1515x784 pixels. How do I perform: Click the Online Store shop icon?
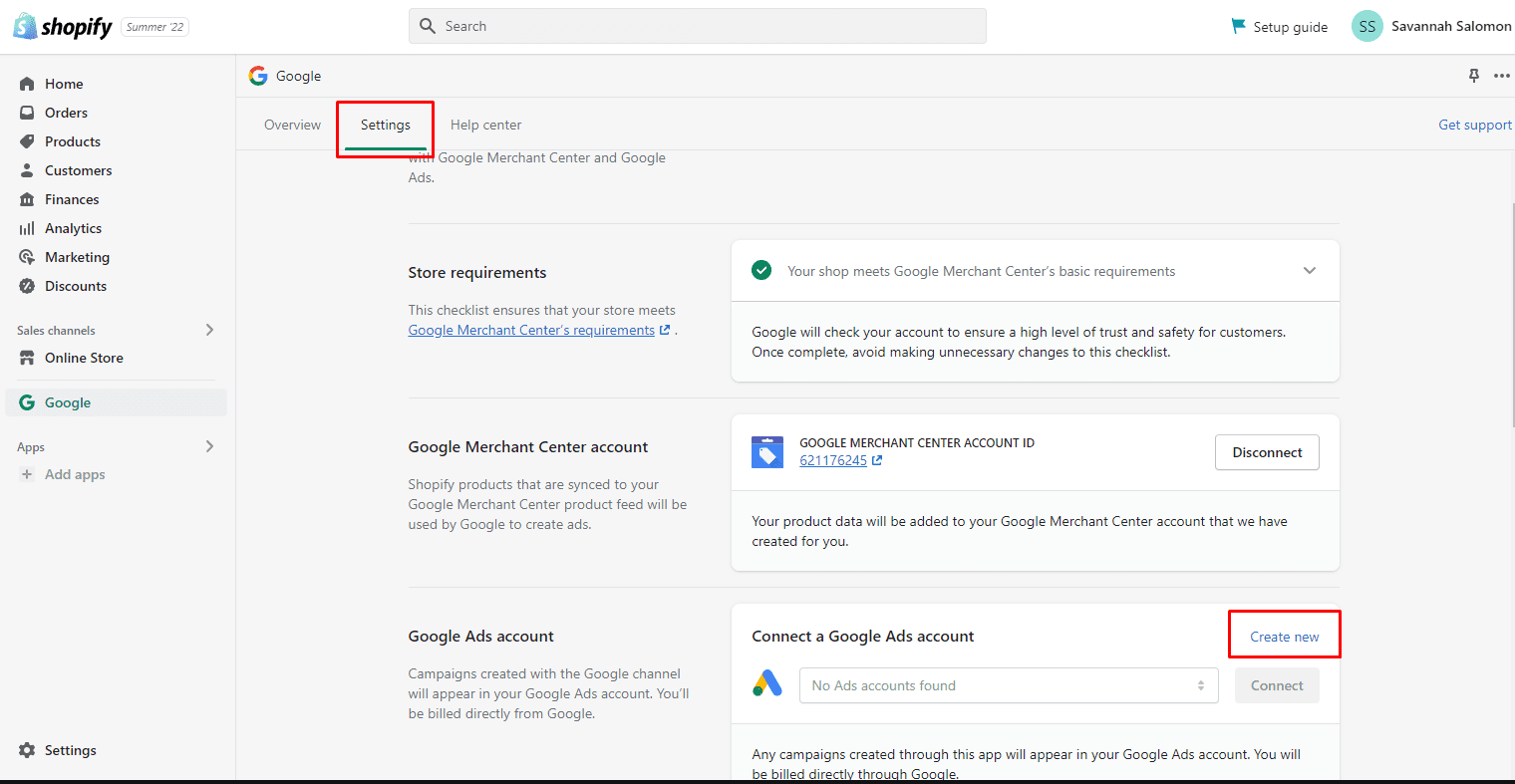click(x=27, y=358)
